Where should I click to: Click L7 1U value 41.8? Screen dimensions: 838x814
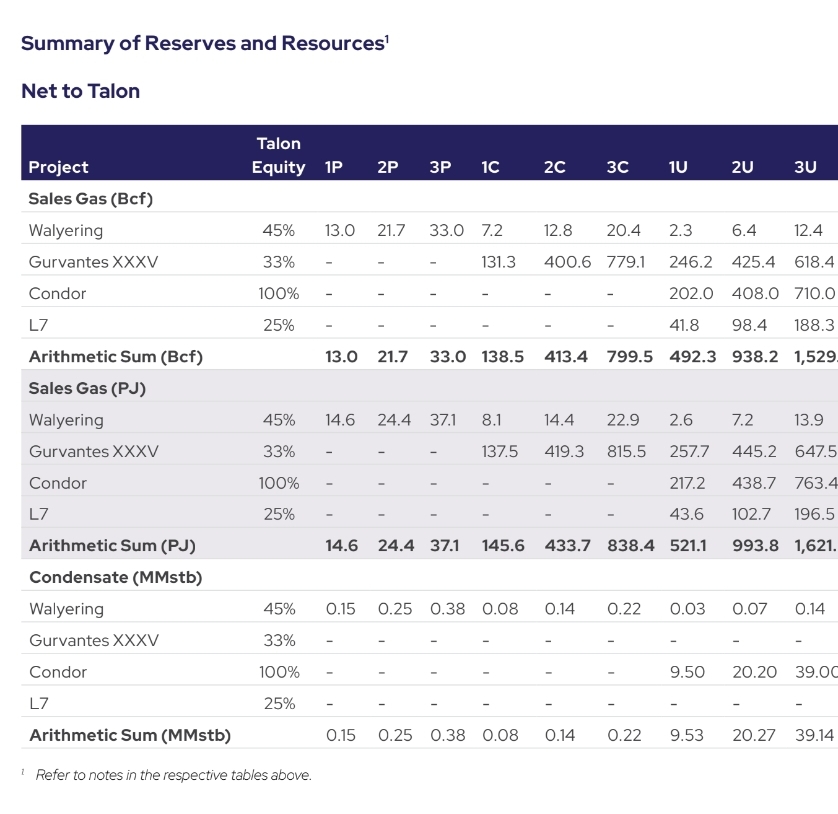tap(684, 325)
